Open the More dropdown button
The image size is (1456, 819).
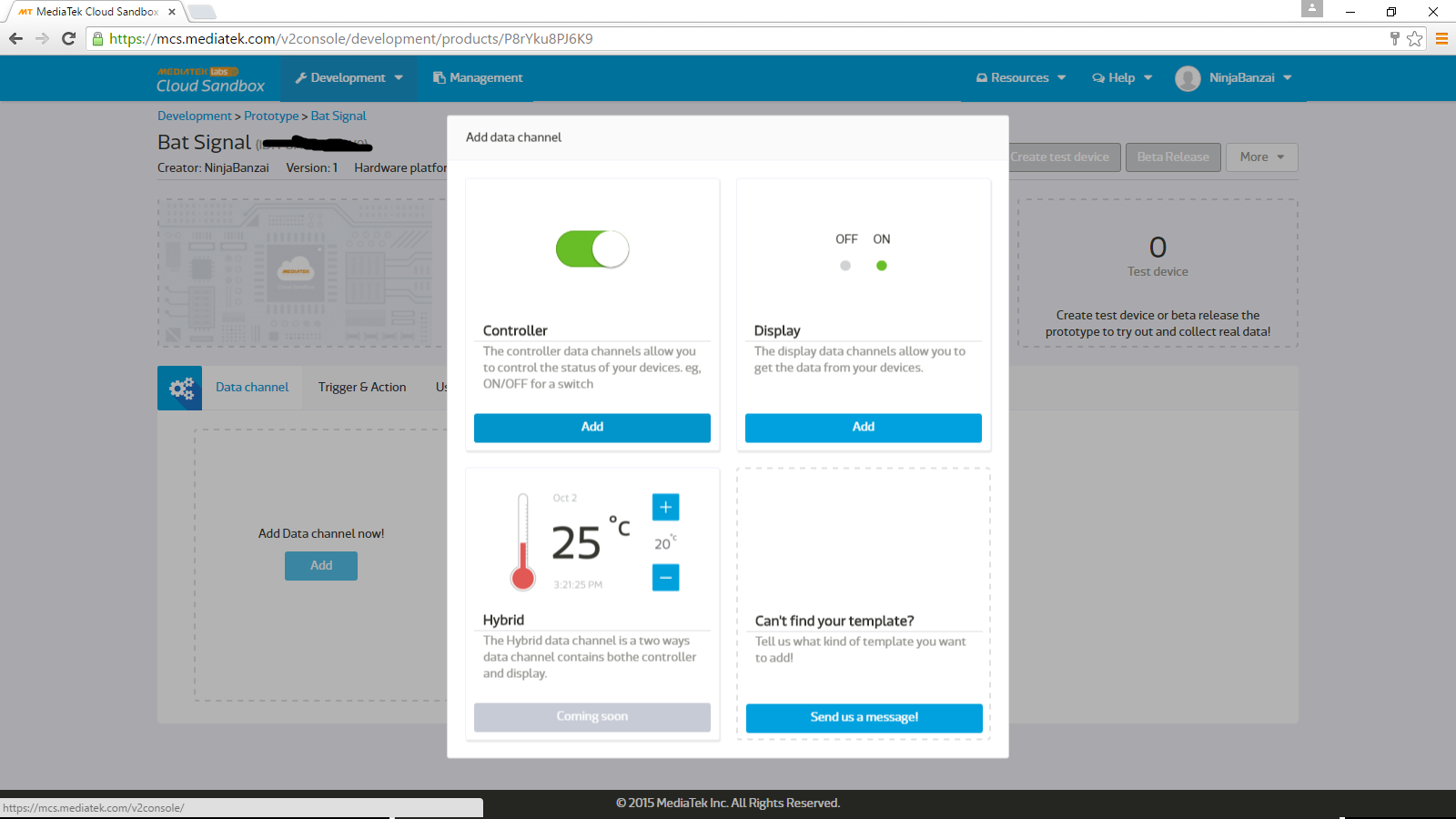coord(1261,157)
